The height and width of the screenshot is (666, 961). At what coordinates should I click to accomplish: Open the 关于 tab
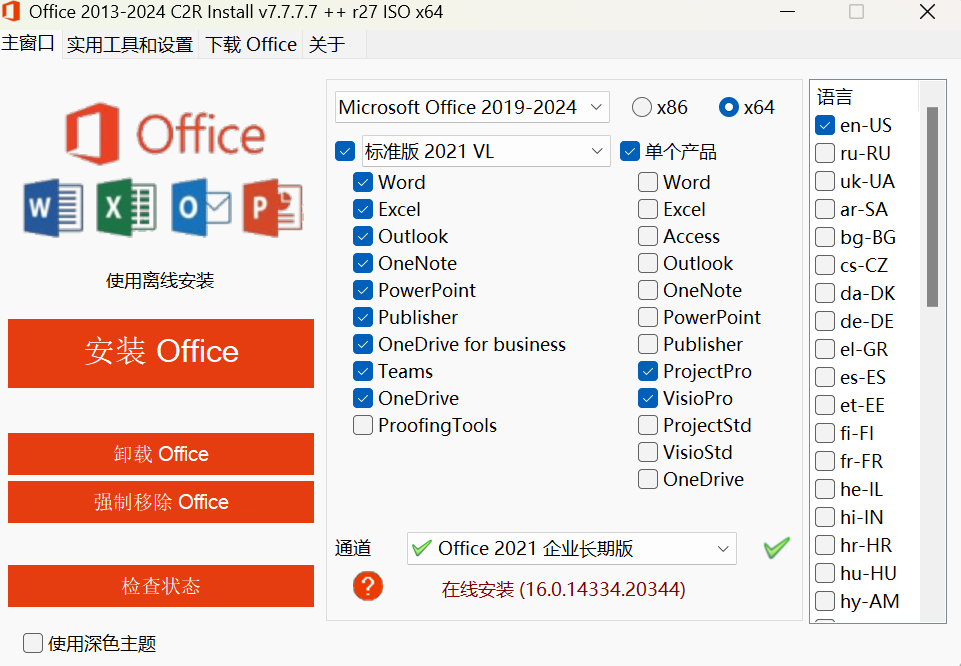pos(327,44)
